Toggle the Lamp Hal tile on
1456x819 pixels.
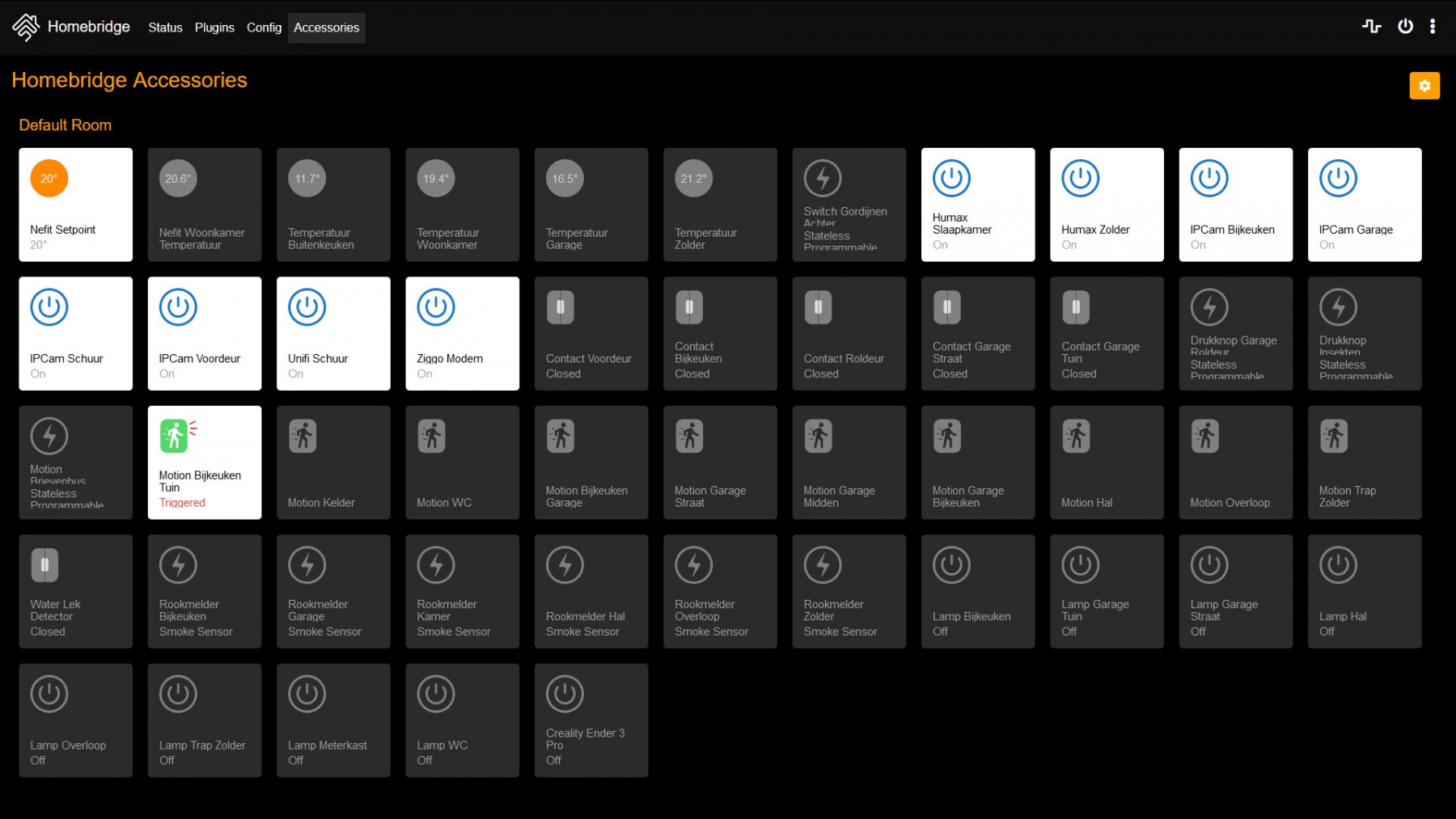tap(1364, 591)
